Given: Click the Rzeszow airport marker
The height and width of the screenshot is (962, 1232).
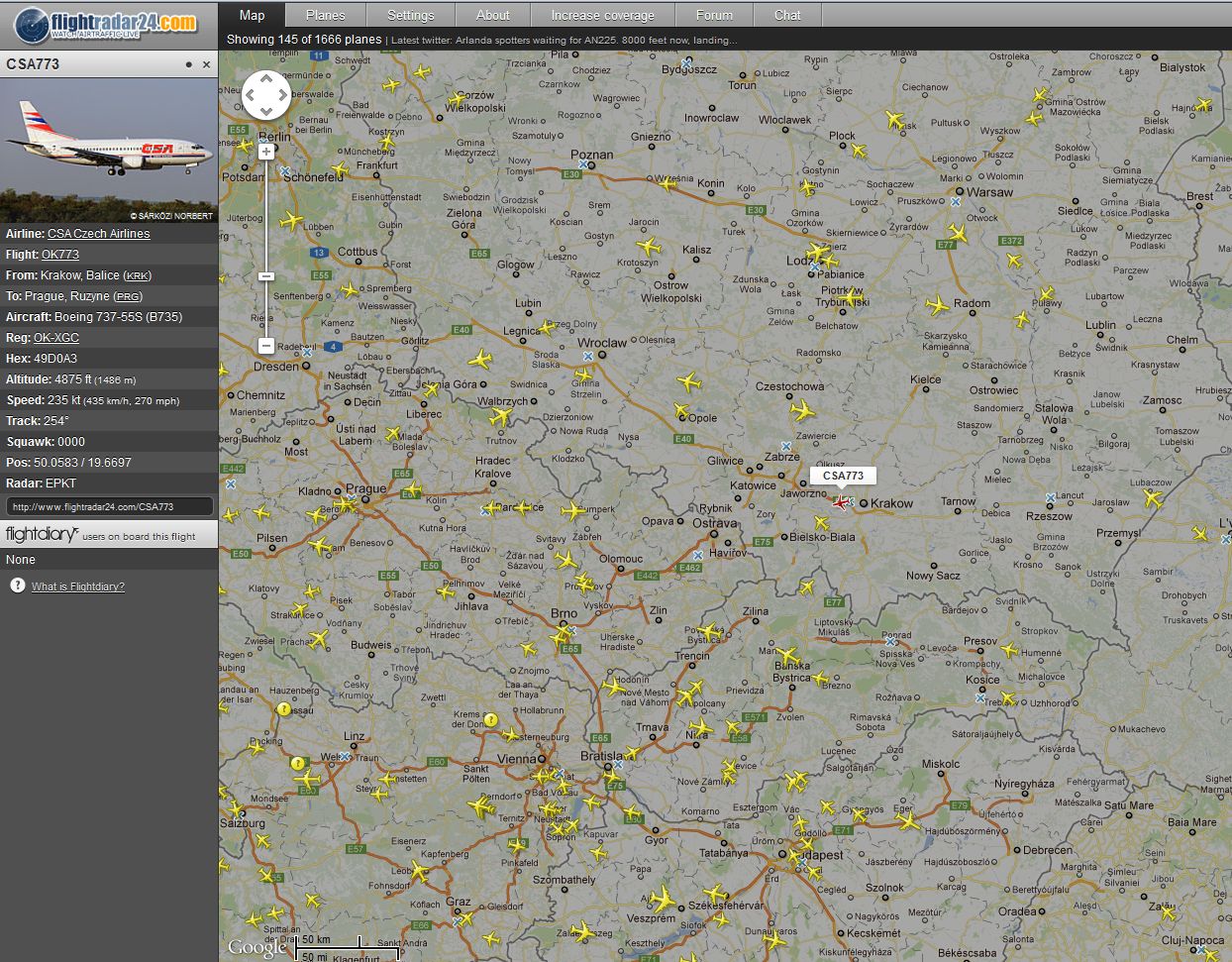Looking at the screenshot, I should click(1050, 497).
